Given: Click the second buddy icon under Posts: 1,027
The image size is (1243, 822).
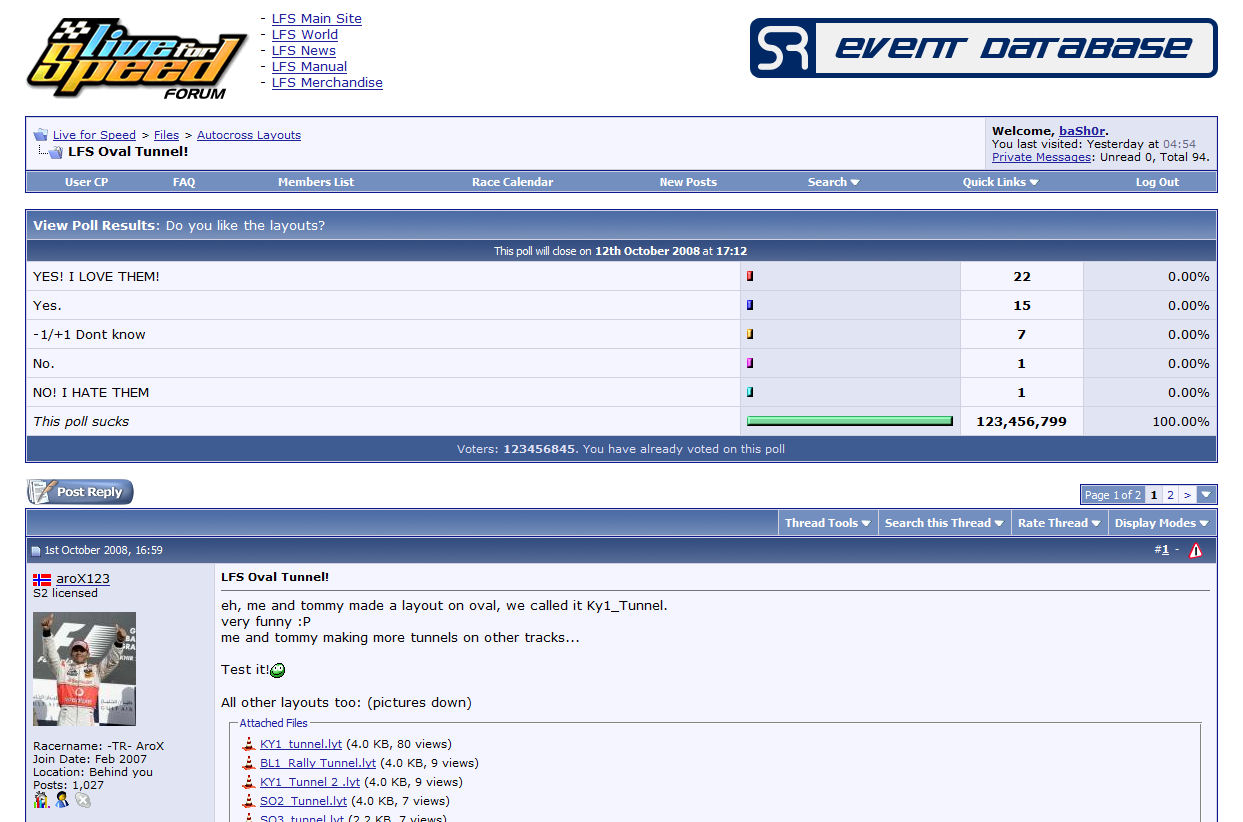Looking at the screenshot, I should click(62, 800).
